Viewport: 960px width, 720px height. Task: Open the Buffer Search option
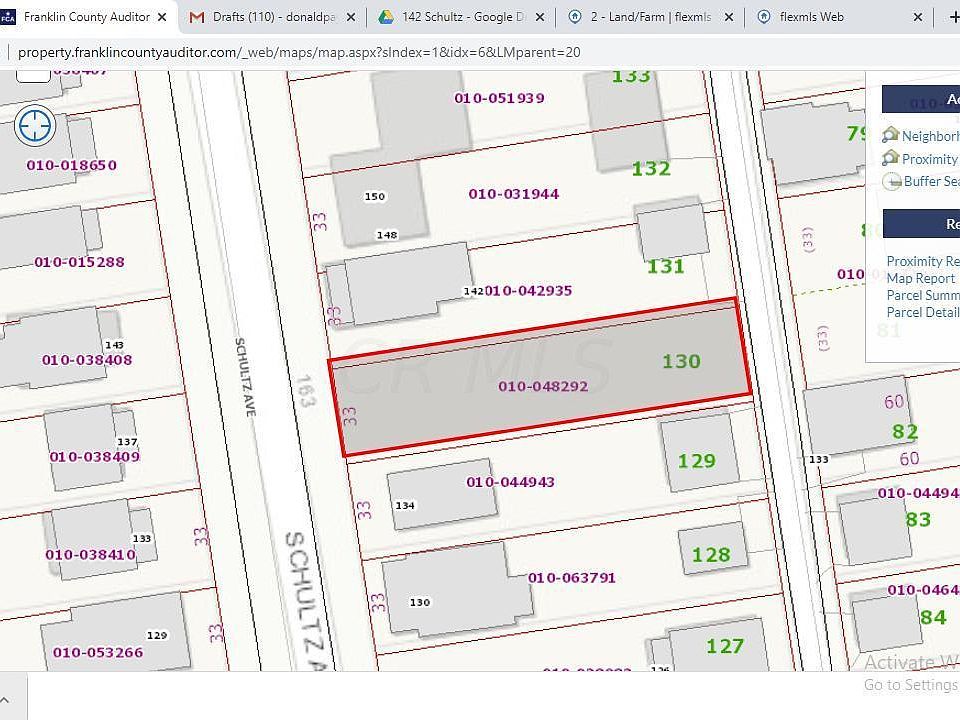click(931, 181)
